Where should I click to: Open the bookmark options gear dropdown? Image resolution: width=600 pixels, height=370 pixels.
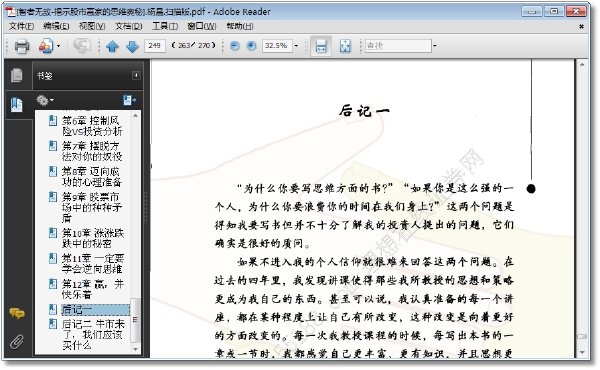pyautogui.click(x=45, y=101)
